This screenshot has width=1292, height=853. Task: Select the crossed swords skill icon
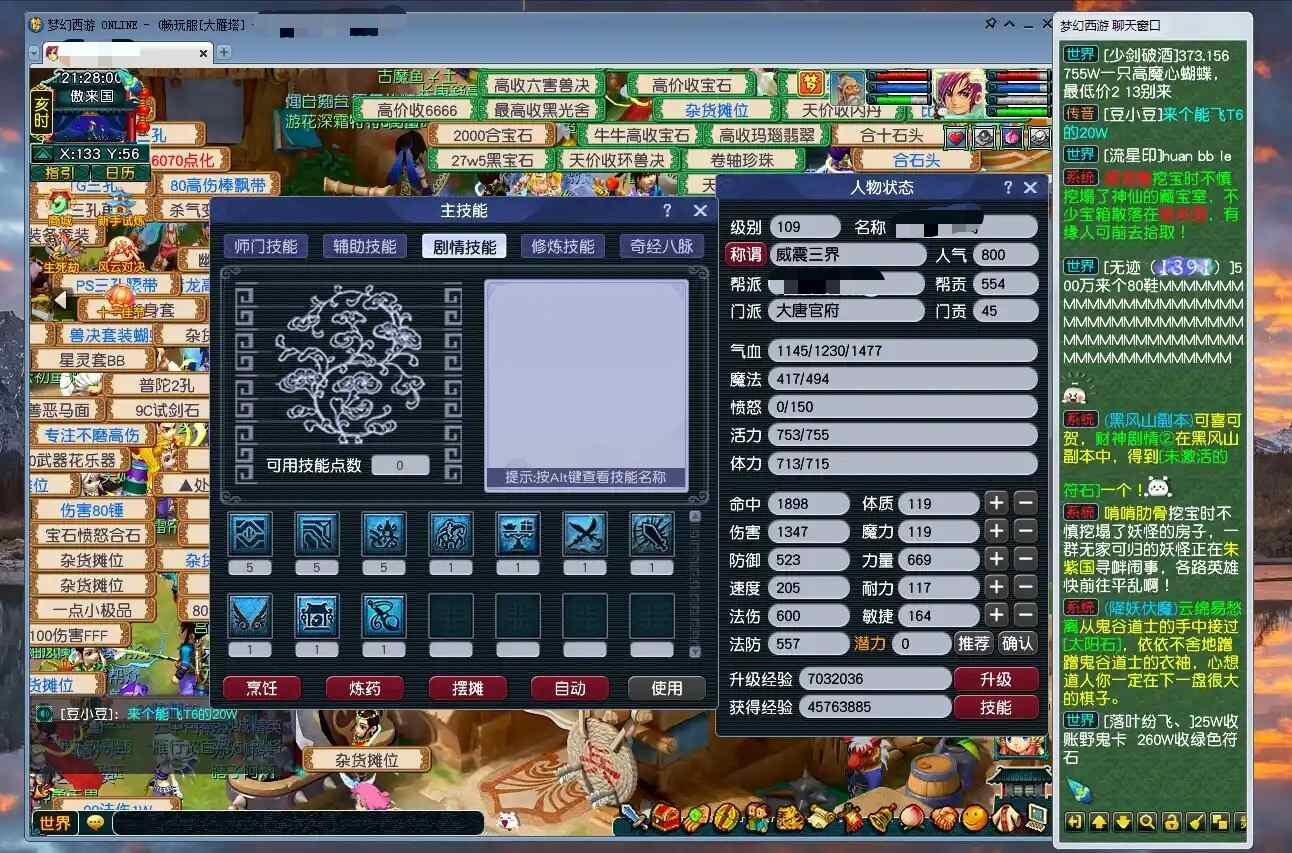pyautogui.click(x=584, y=534)
